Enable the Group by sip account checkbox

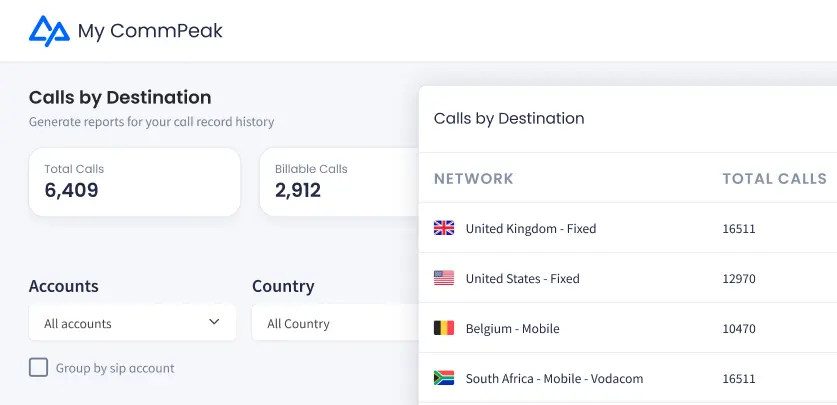click(x=38, y=368)
